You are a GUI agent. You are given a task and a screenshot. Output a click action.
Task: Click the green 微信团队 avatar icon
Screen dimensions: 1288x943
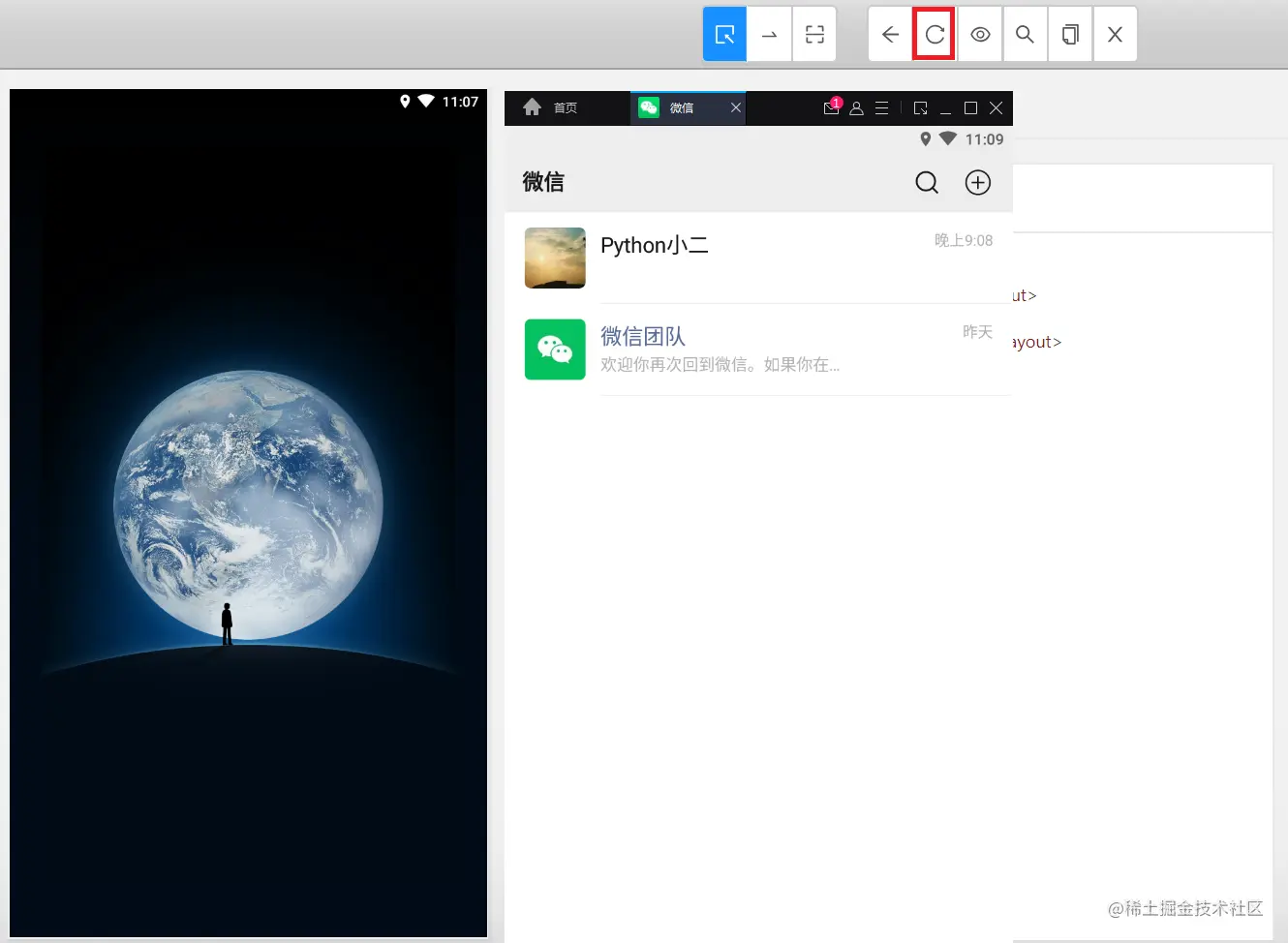pos(555,350)
